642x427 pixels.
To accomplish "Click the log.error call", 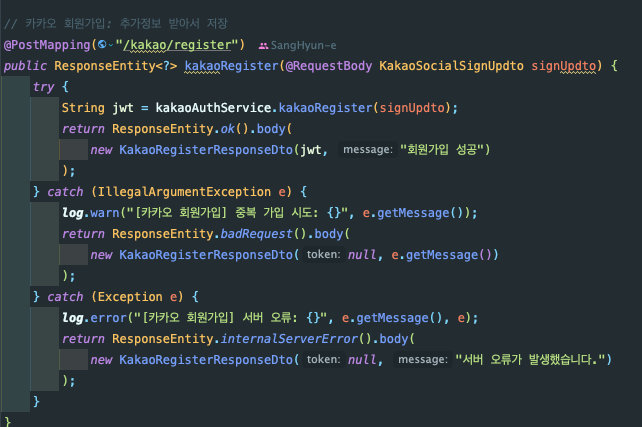I will click(94, 318).
